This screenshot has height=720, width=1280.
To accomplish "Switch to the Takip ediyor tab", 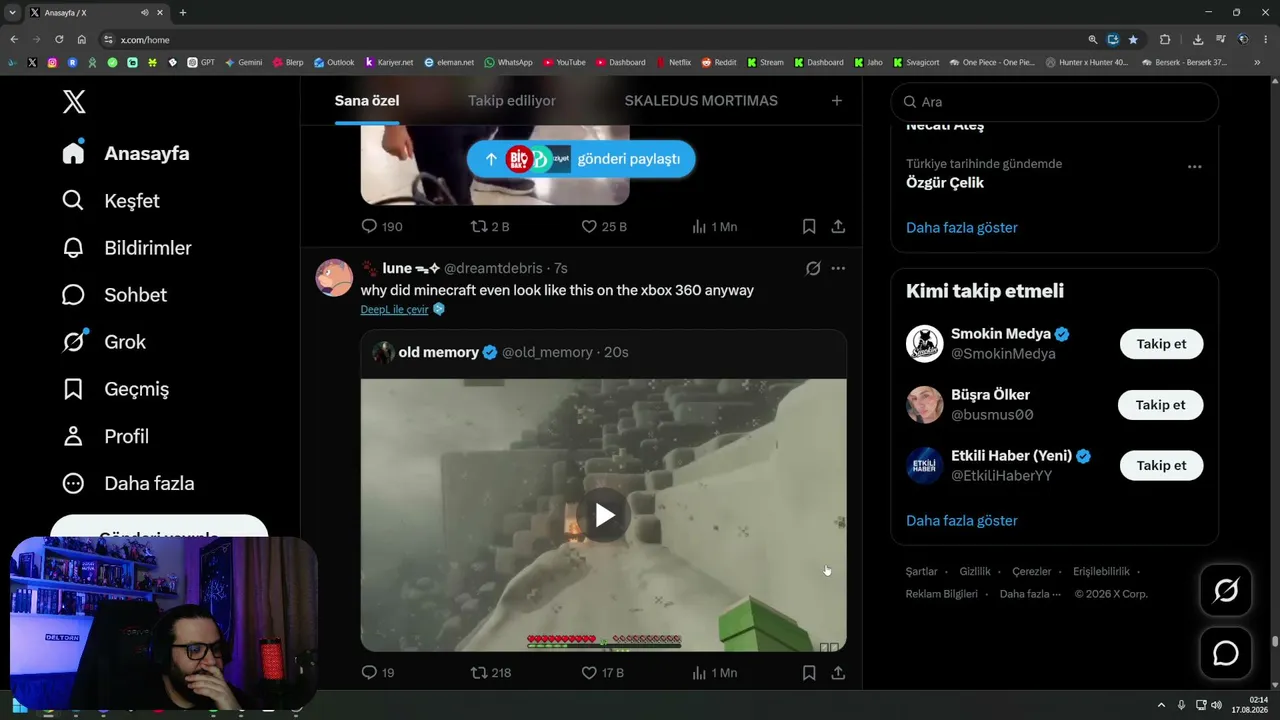I will 512,100.
